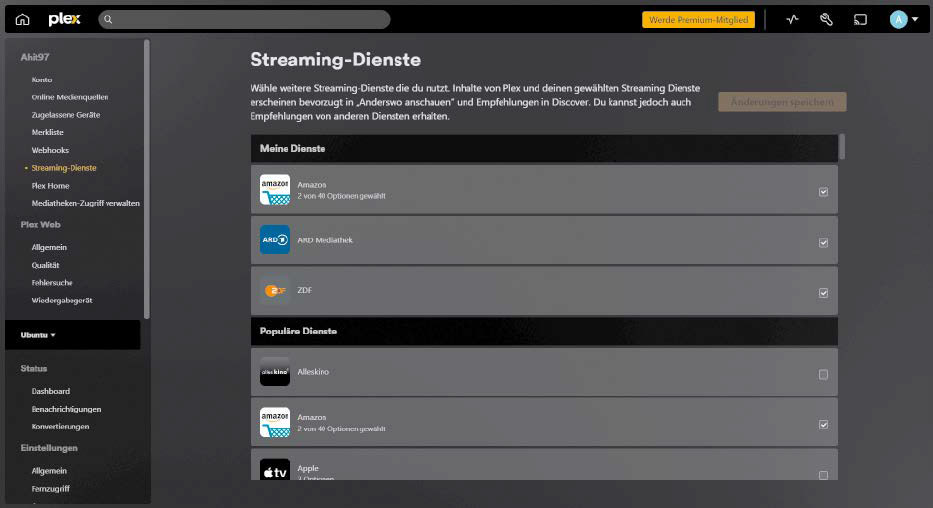Open Zugelassene Geräte
This screenshot has height=508, width=933.
click(x=65, y=115)
